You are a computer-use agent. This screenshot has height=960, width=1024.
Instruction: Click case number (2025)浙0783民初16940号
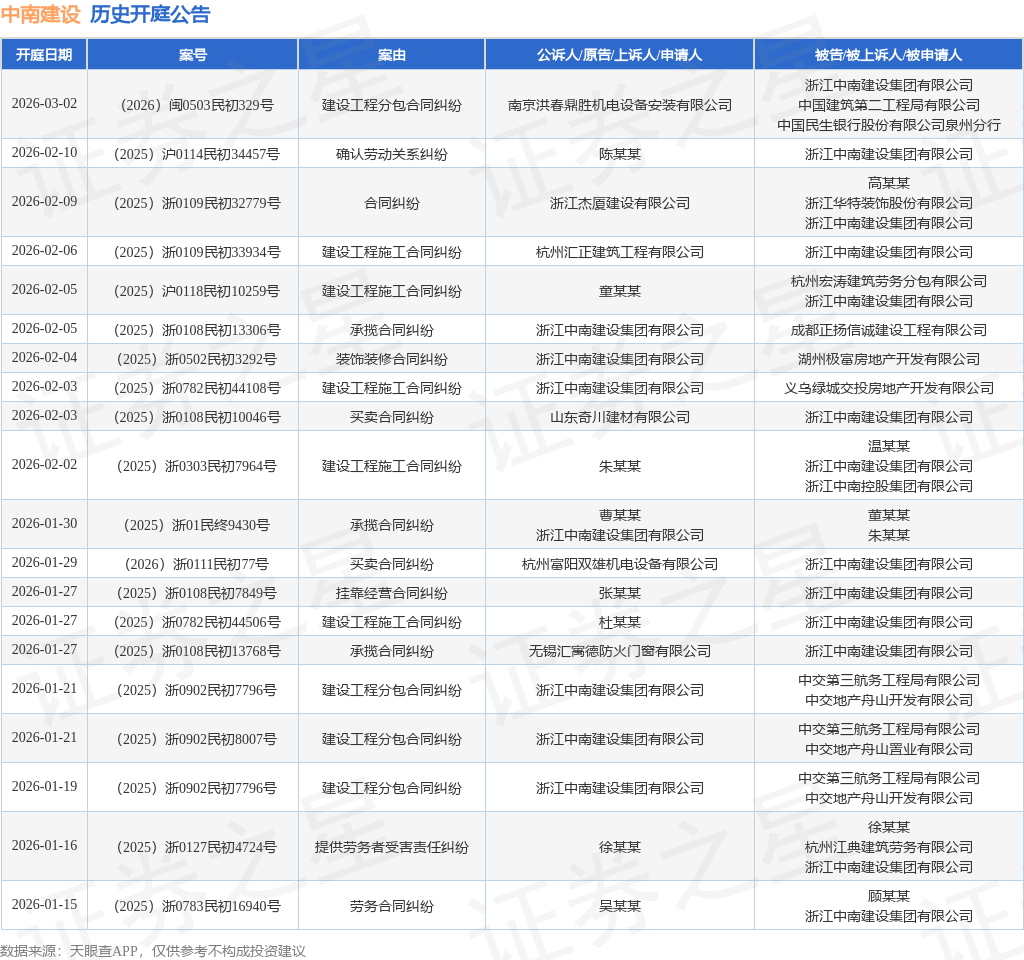(197, 906)
